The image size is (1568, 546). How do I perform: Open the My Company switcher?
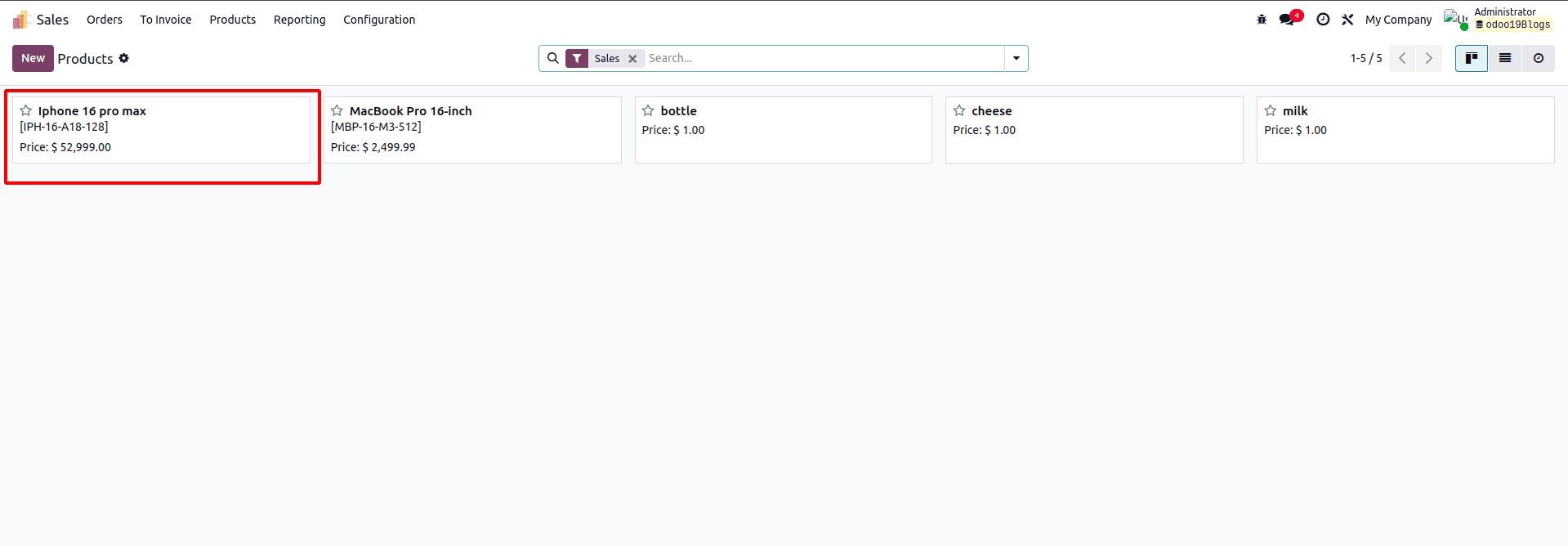click(1398, 20)
